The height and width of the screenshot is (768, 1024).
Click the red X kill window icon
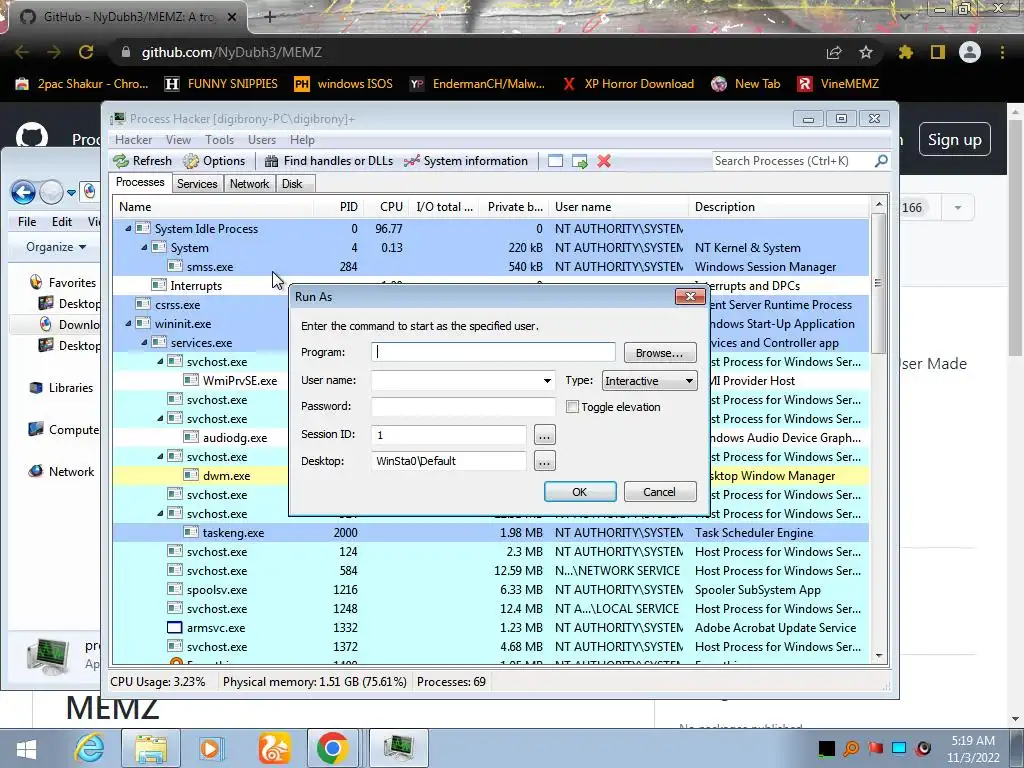[x=604, y=161]
